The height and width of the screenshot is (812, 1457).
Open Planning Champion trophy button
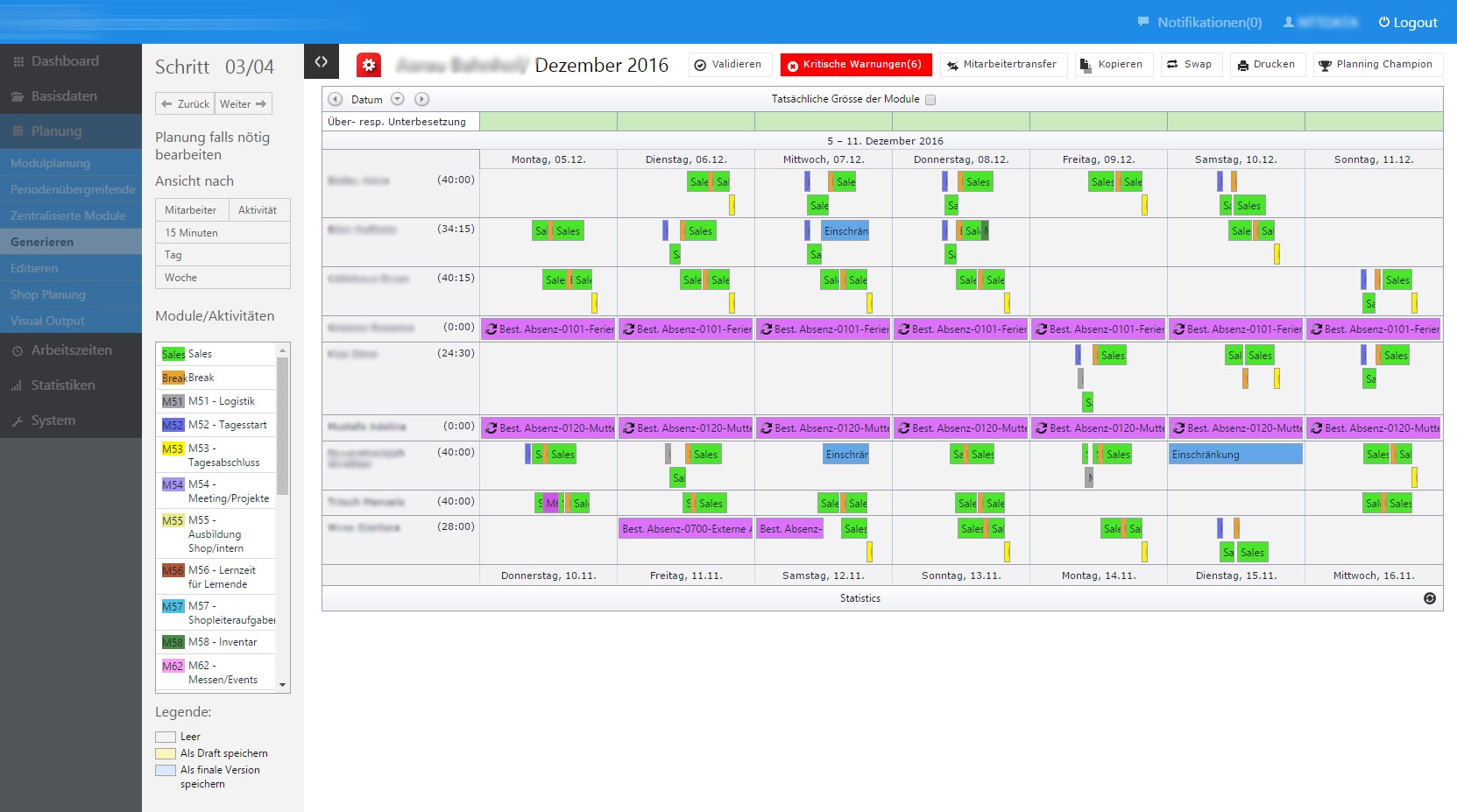[x=1376, y=65]
